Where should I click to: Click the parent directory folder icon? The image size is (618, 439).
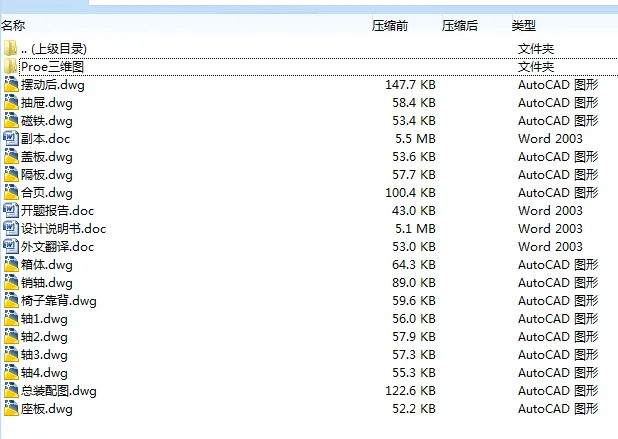click(x=11, y=48)
